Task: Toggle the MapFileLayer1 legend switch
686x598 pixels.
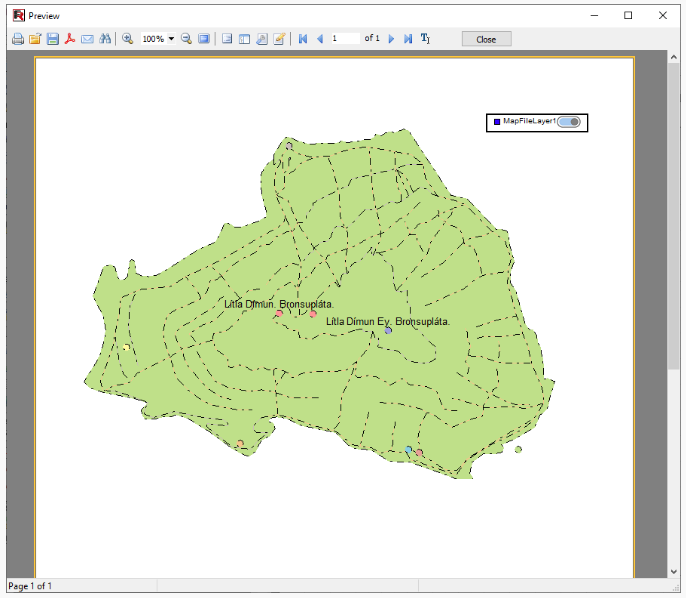Action: [569, 122]
